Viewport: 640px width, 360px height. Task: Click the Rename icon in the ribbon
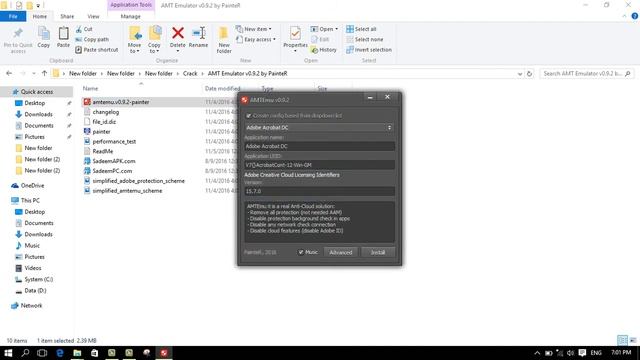pos(199,33)
